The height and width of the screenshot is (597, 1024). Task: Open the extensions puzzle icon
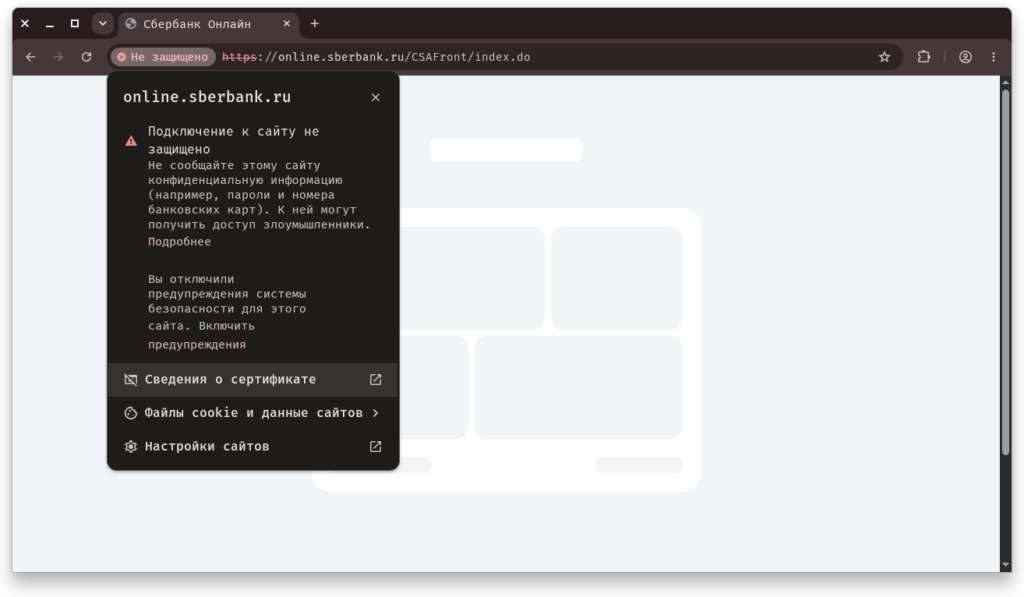[x=923, y=57]
